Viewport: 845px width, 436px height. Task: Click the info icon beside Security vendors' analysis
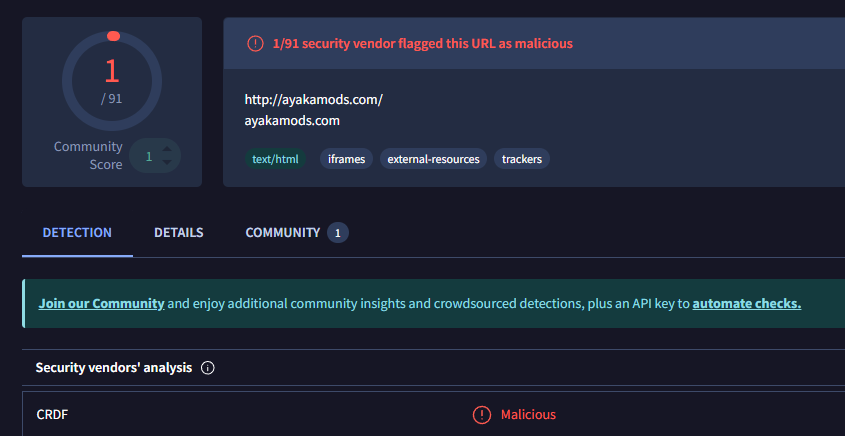(207, 368)
